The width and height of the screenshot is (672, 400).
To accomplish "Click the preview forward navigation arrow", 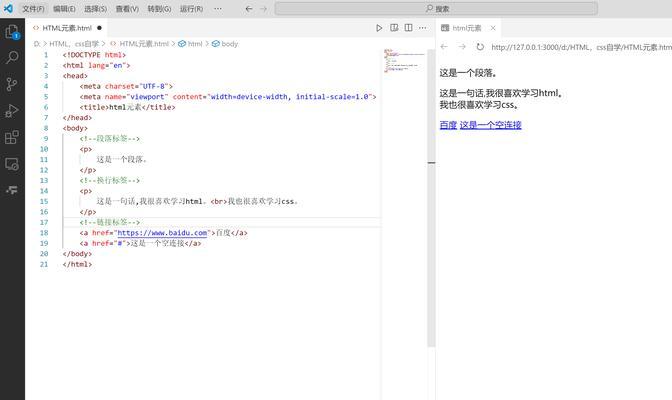I will pyautogui.click(x=462, y=47).
